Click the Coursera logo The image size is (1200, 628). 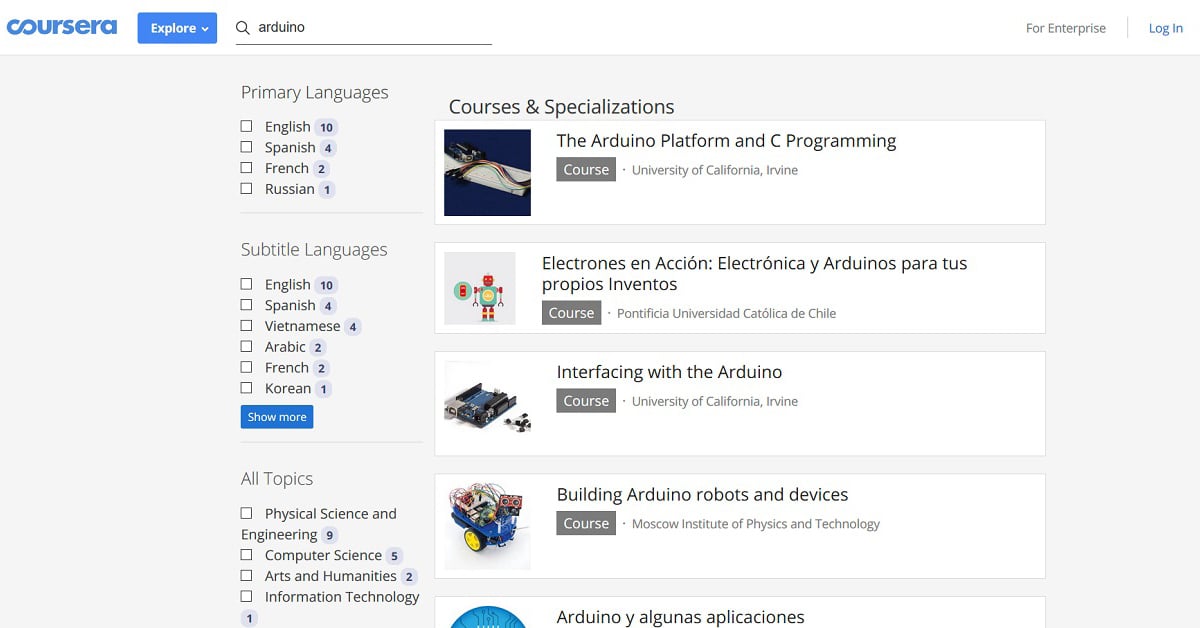click(x=62, y=27)
